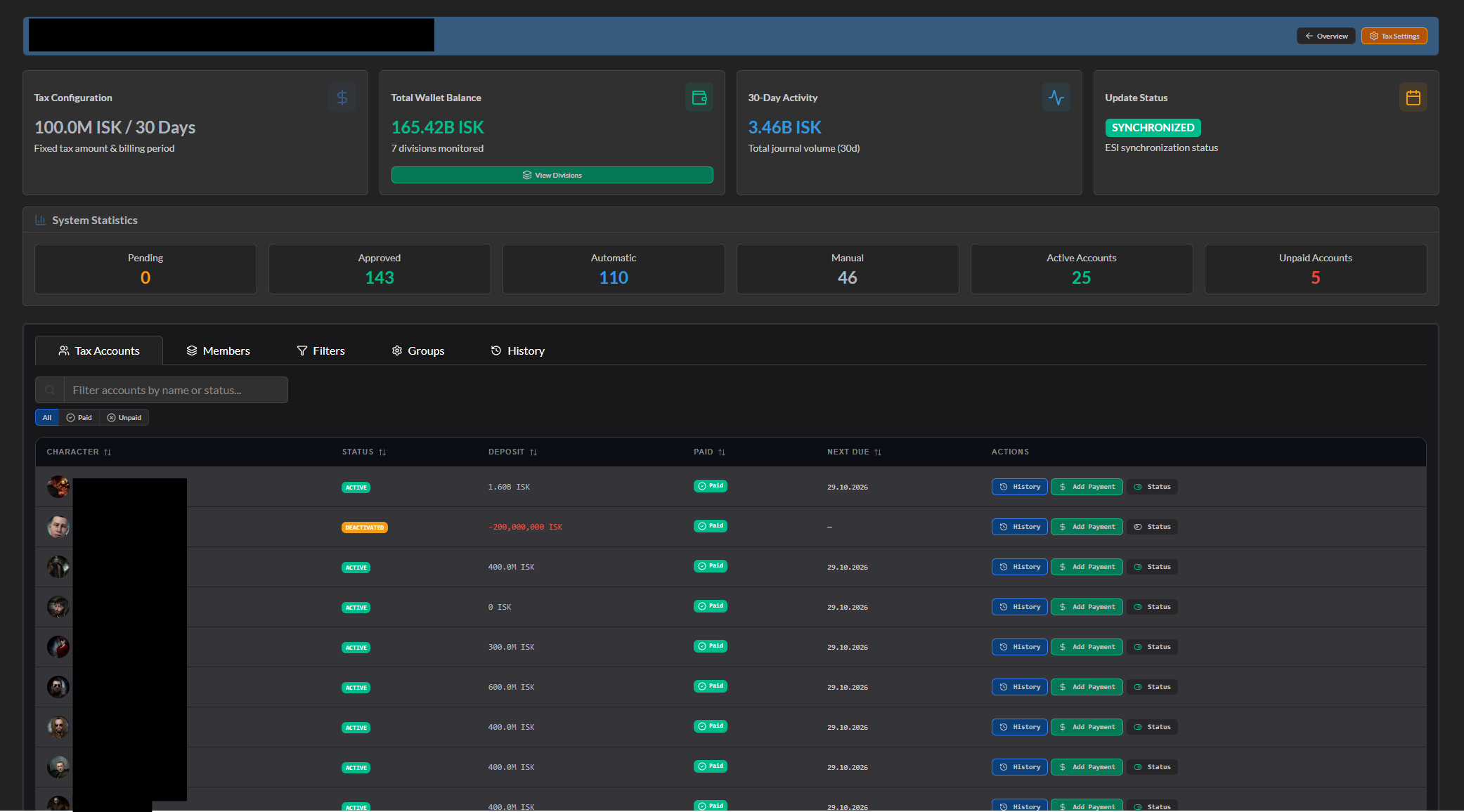Select the All filter option

[47, 417]
